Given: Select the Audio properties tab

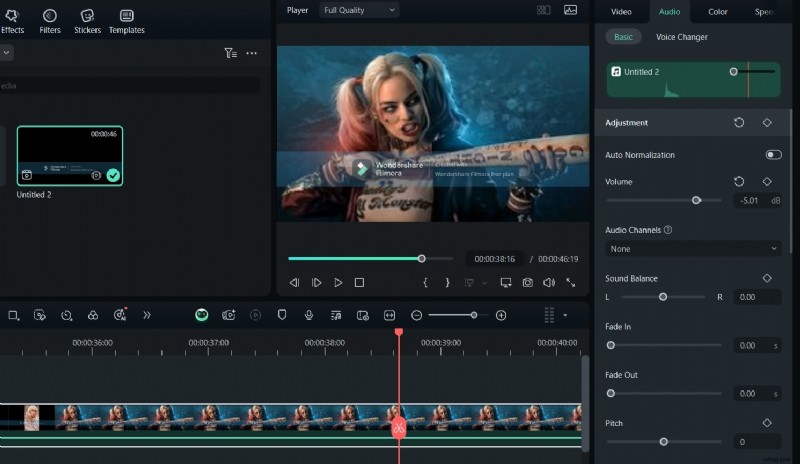Looking at the screenshot, I should pos(669,12).
